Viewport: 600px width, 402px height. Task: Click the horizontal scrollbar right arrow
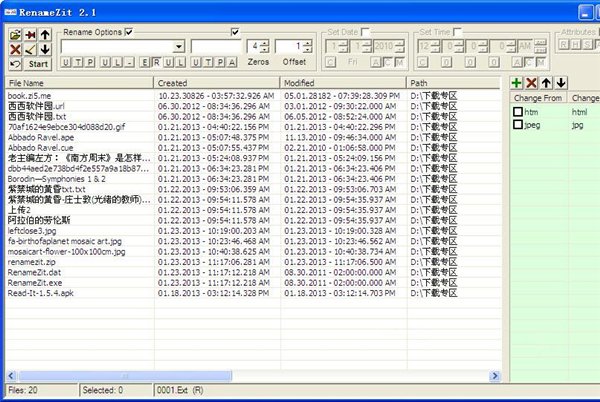[495, 376]
